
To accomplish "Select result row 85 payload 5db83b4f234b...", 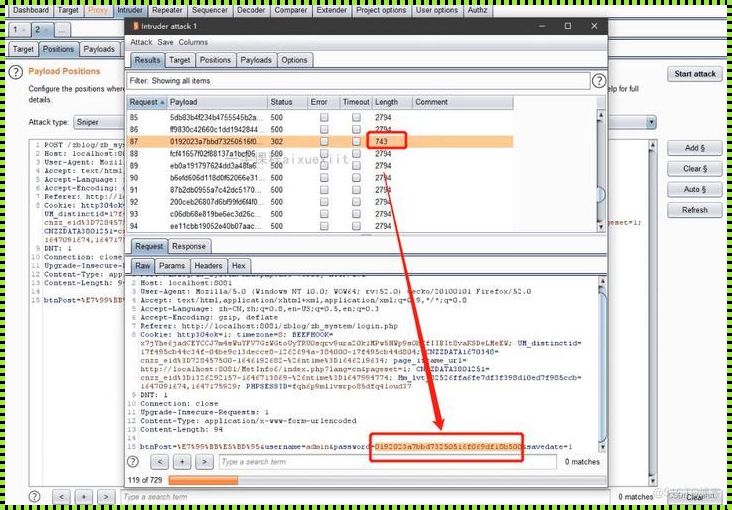I will [320, 117].
